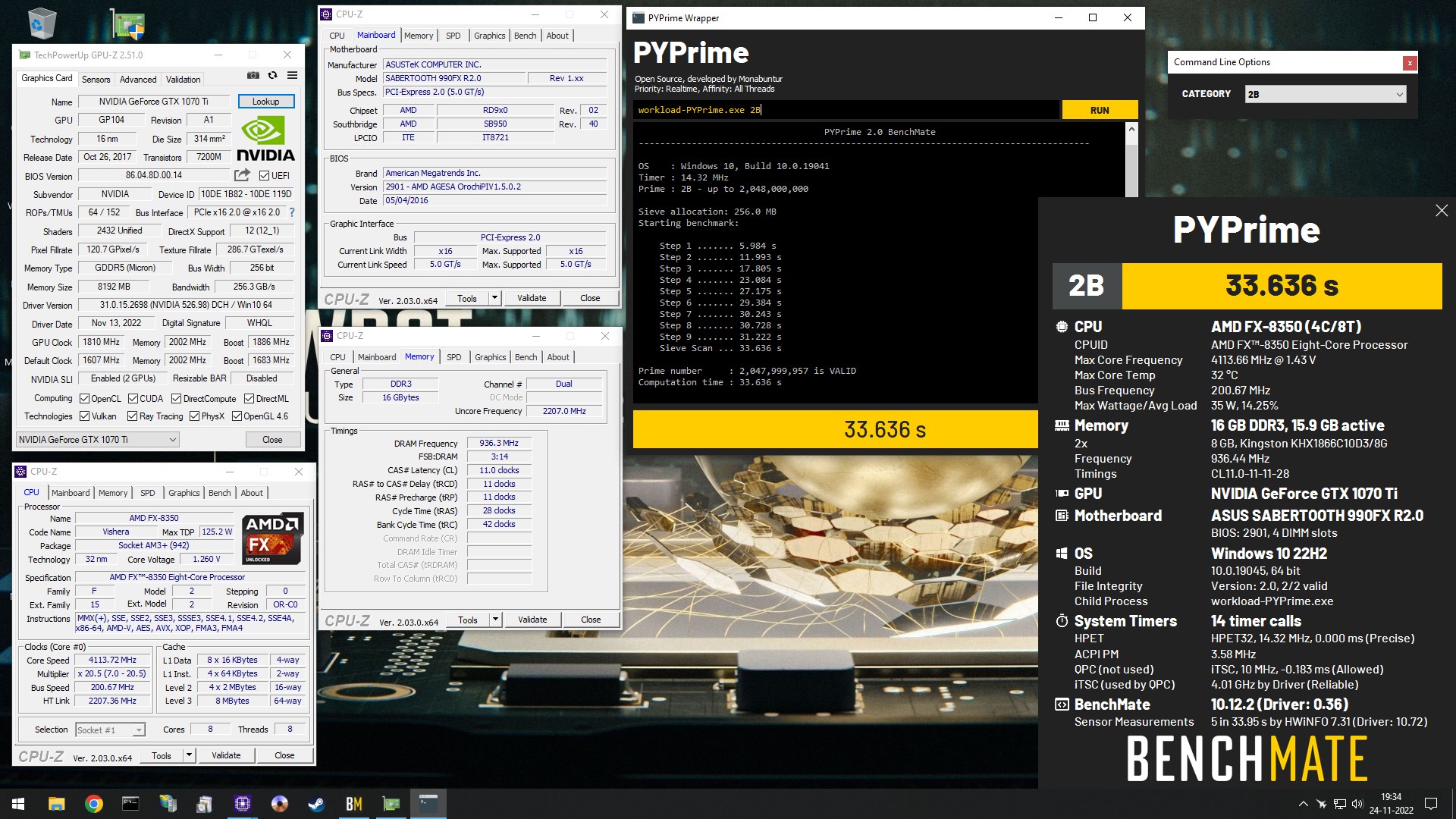
Task: Close the BenchMate result panel with X
Action: [1442, 211]
